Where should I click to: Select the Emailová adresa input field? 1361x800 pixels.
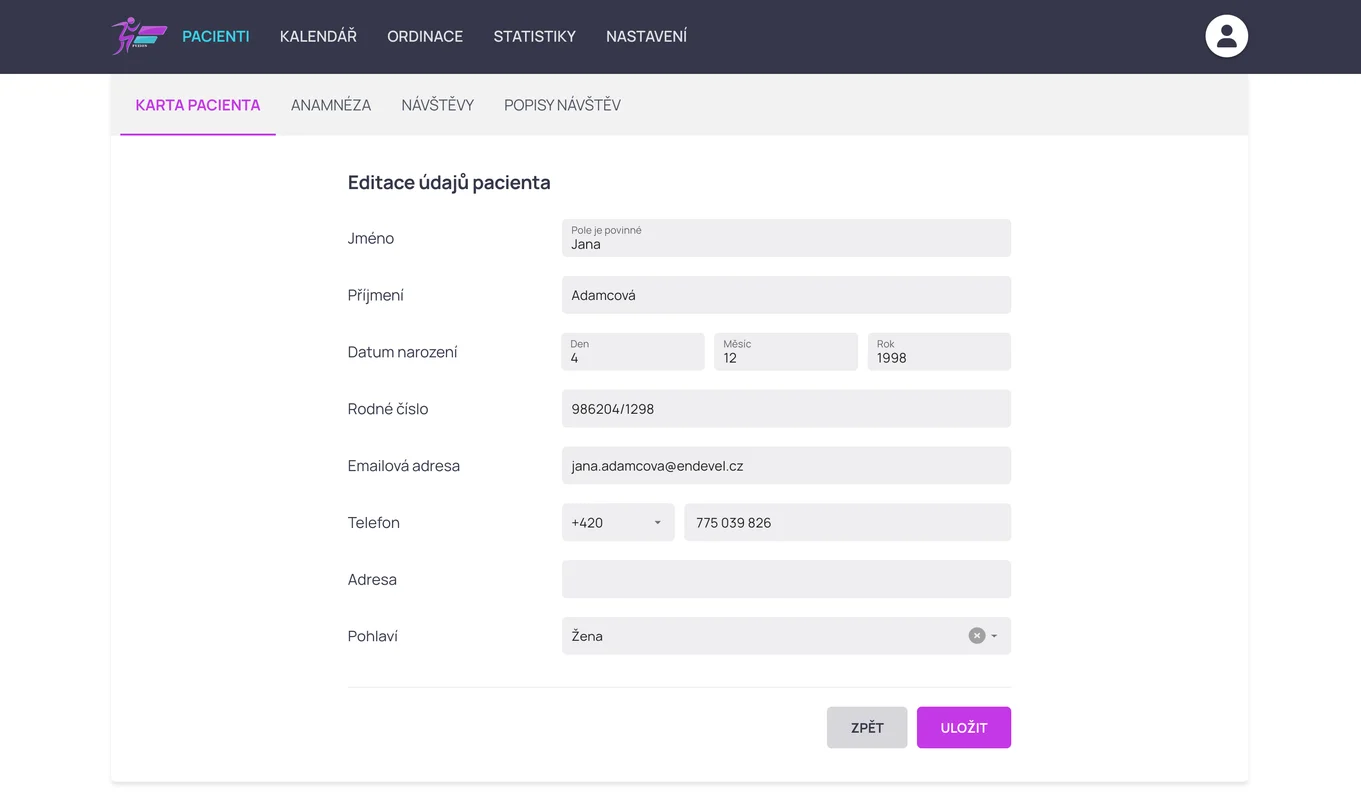(785, 466)
